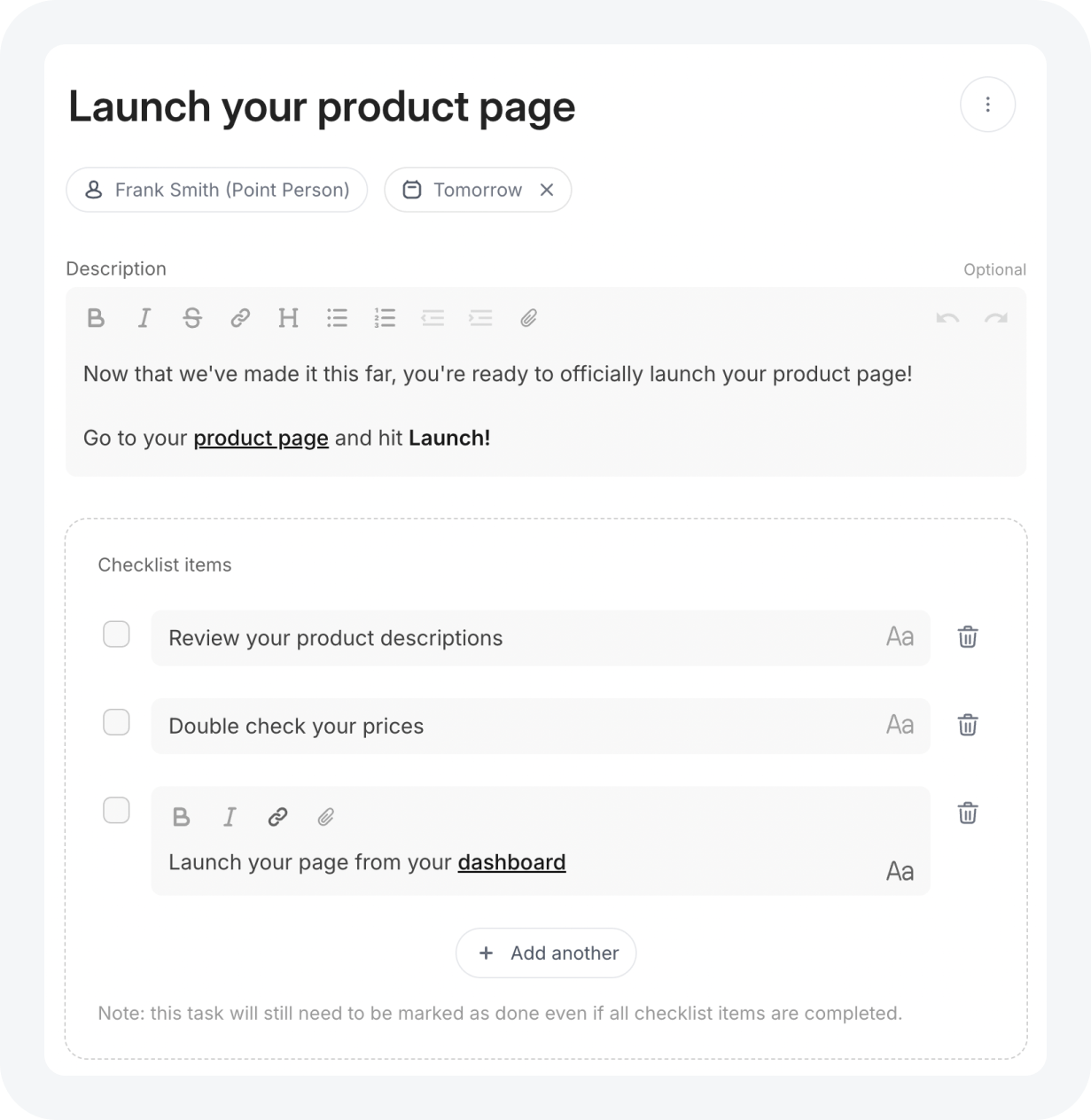This screenshot has width=1091, height=1120.
Task: Open the three-dot options menu
Action: [987, 105]
